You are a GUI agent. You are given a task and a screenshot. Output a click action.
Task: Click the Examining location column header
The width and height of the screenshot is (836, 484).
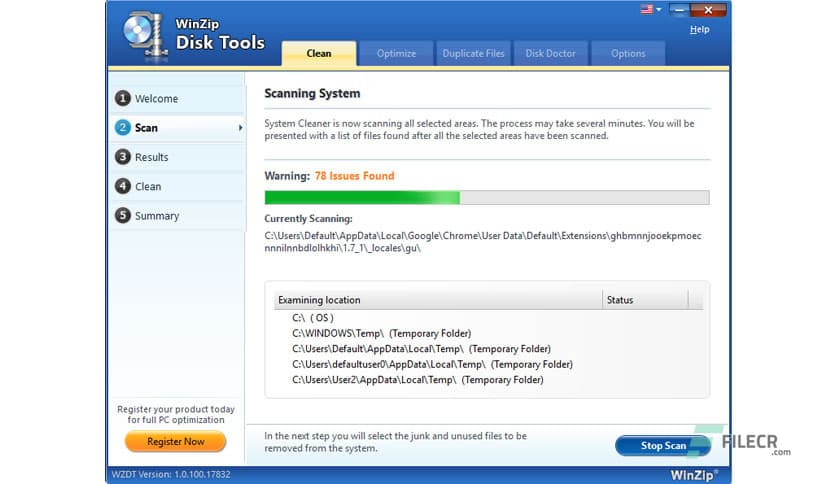click(x=438, y=300)
